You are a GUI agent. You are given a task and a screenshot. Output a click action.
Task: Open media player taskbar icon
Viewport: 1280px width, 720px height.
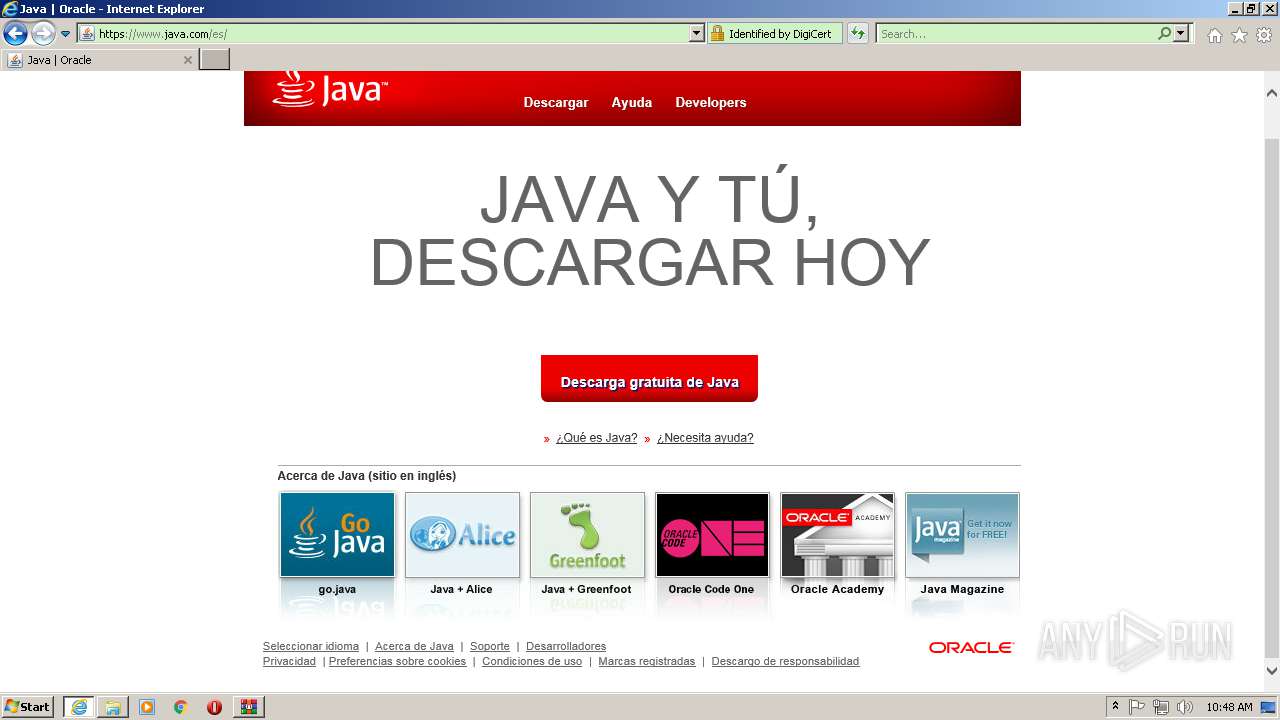[147, 707]
